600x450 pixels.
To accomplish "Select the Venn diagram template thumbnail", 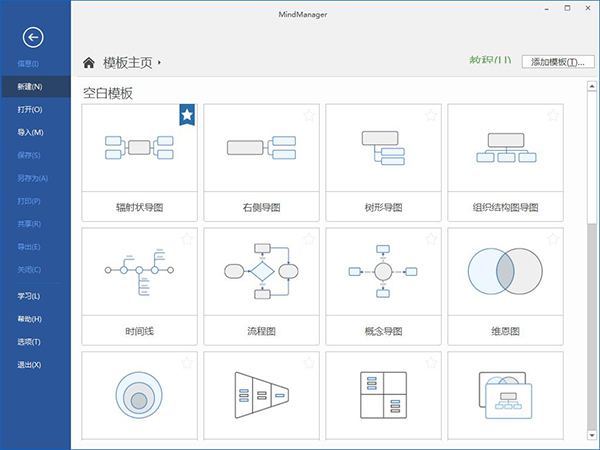I will tap(505, 271).
